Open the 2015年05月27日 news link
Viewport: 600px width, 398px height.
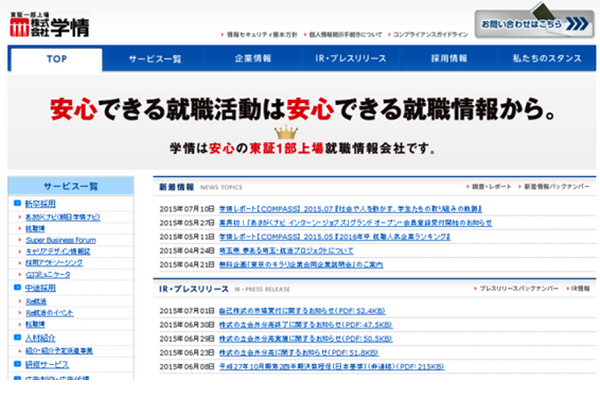[355, 223]
